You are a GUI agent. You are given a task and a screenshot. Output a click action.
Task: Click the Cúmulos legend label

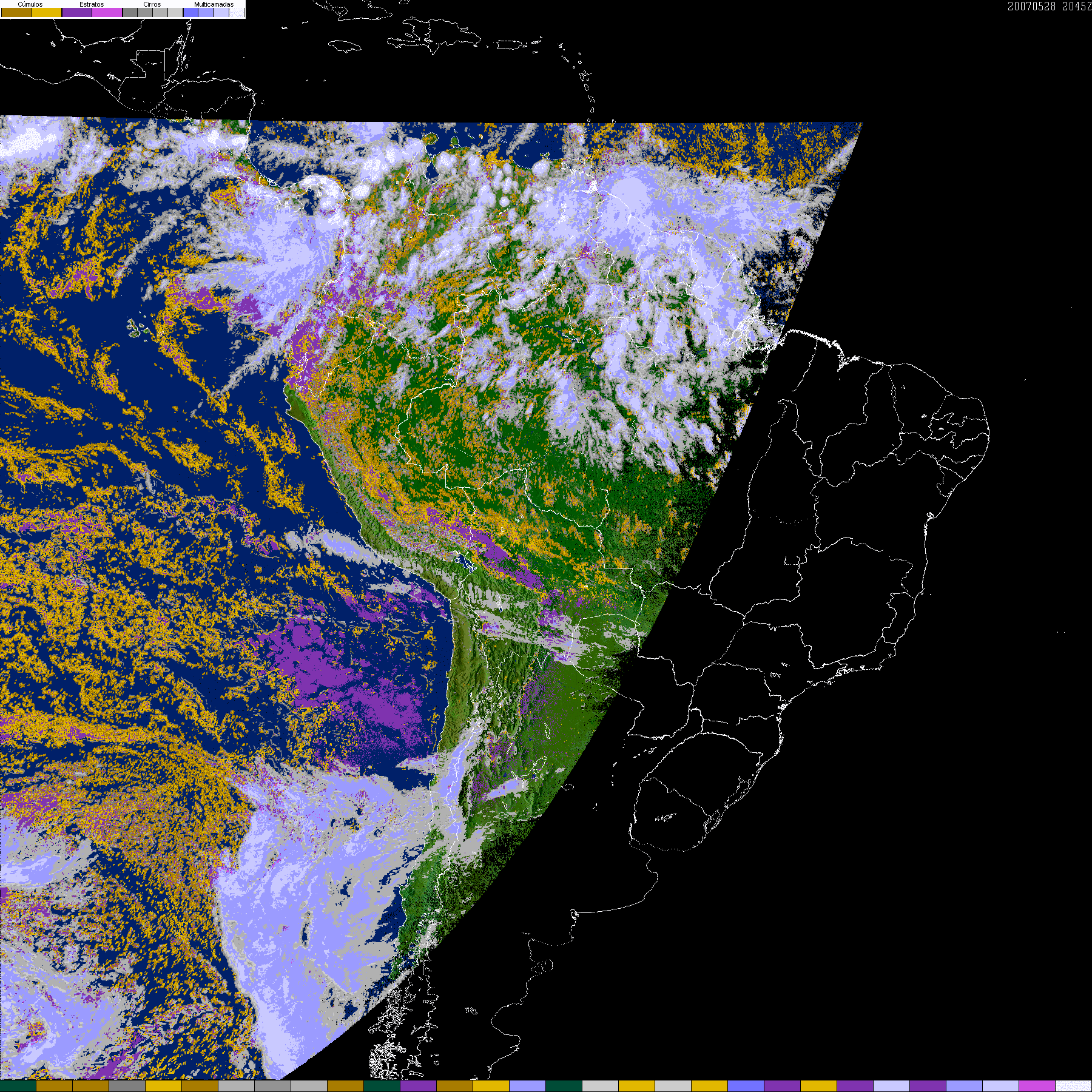(30, 4)
